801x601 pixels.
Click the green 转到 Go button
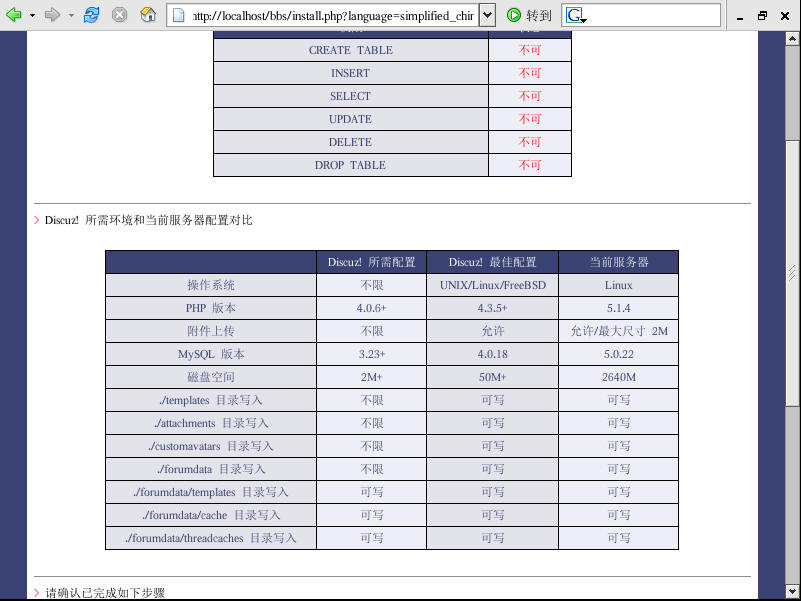529,15
